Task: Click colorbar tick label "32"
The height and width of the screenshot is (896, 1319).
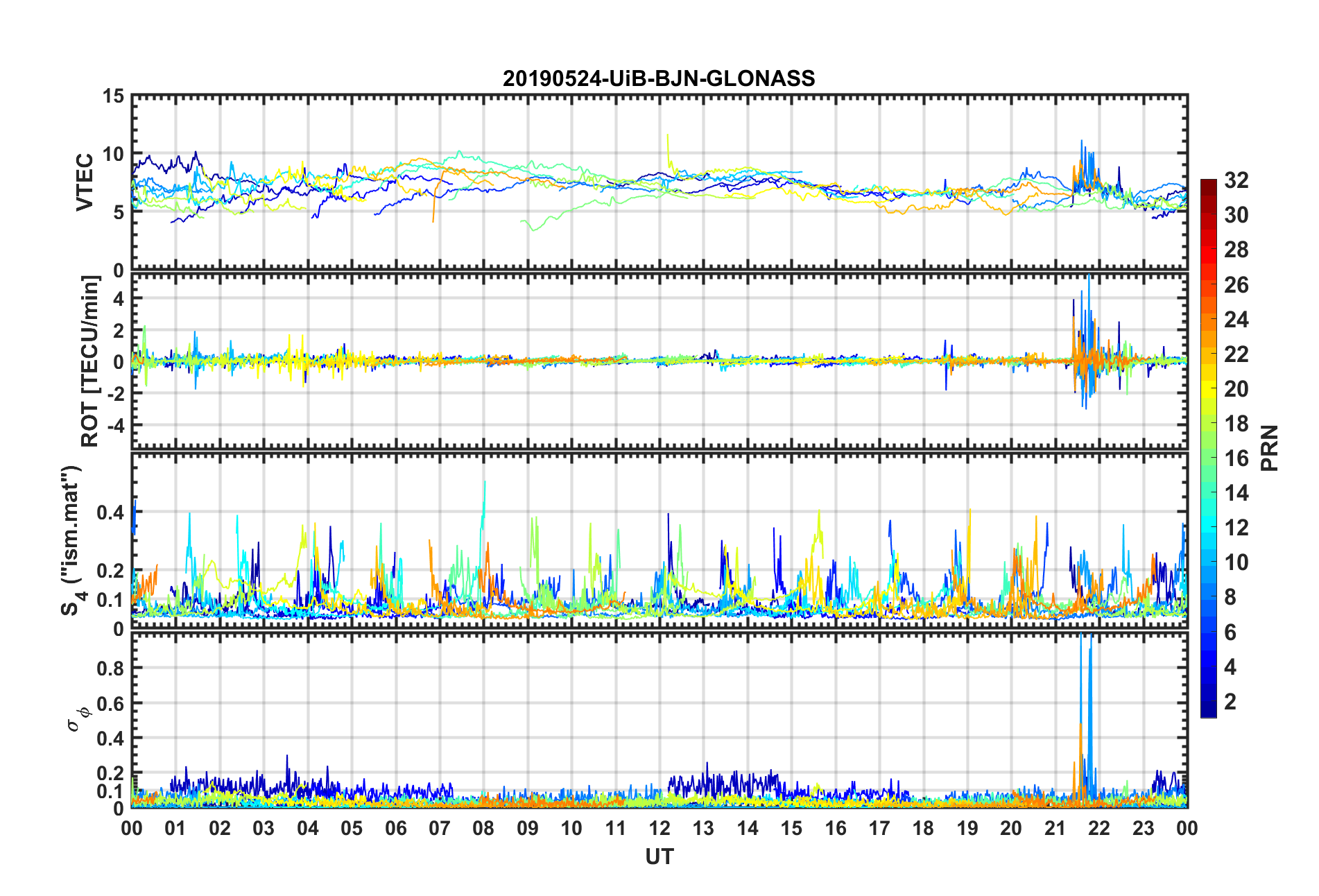Action: click(x=1236, y=180)
